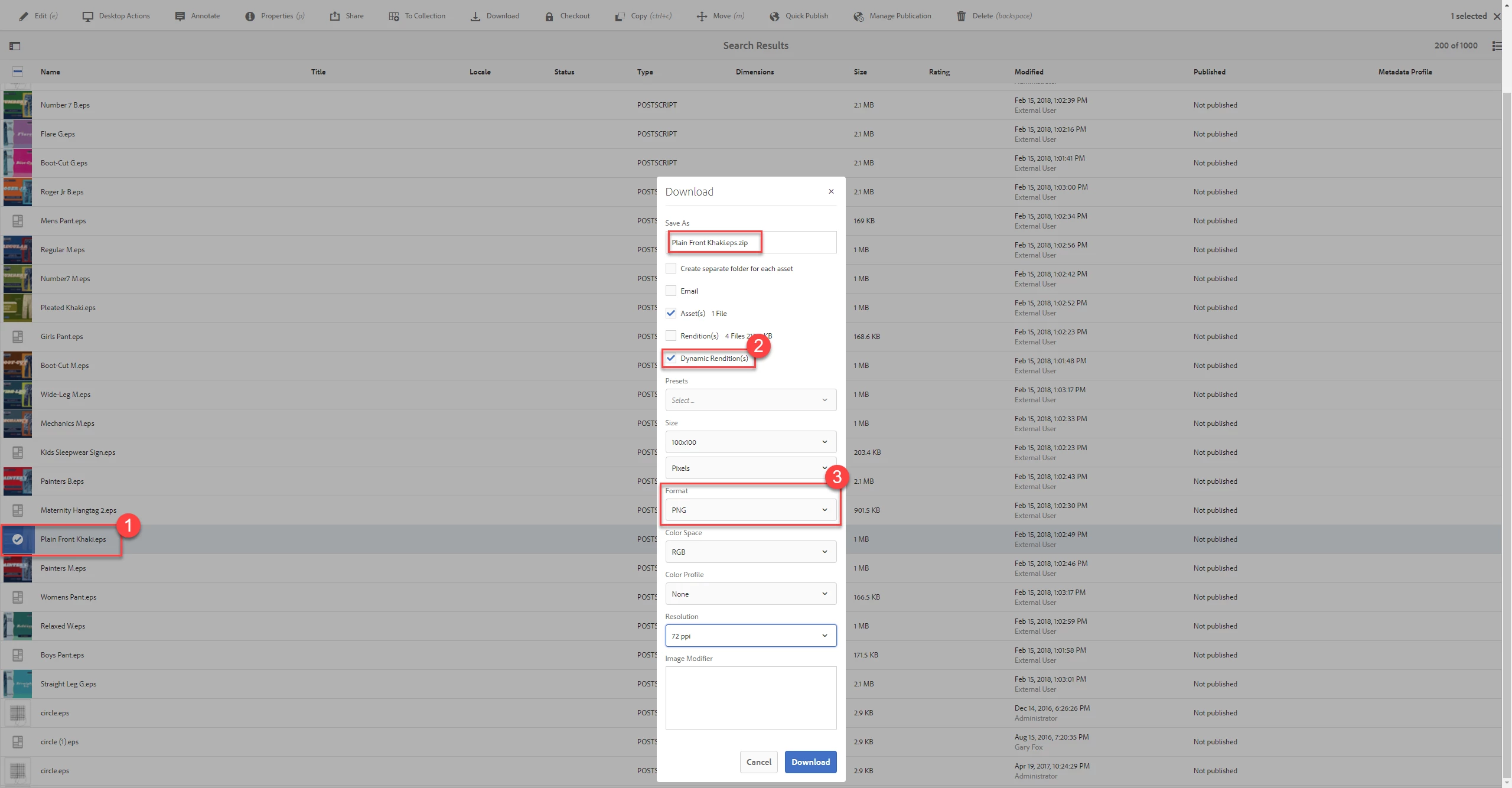1512x788 pixels.
Task: Click the Cancel button in dialog
Action: [x=758, y=762]
